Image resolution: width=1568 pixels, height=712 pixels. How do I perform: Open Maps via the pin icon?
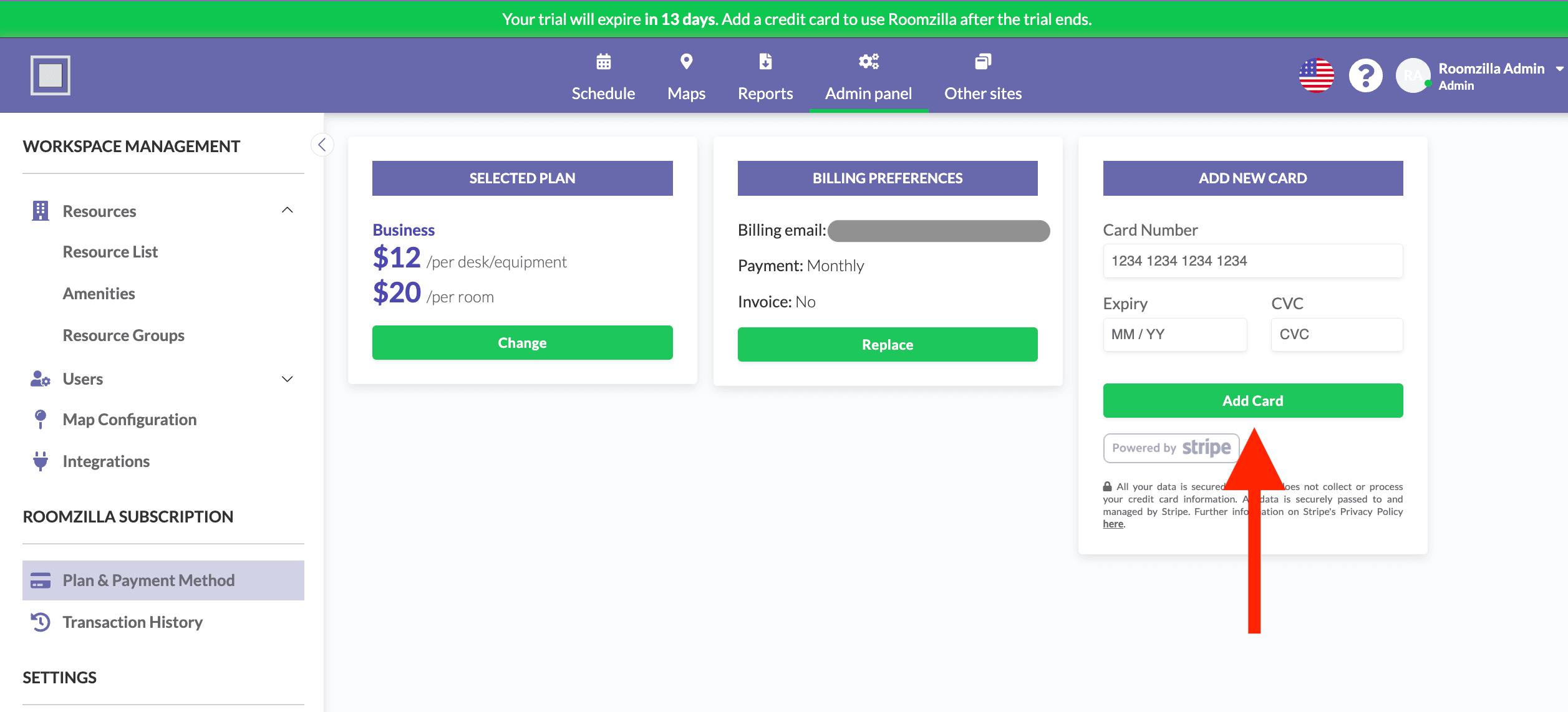point(686,62)
